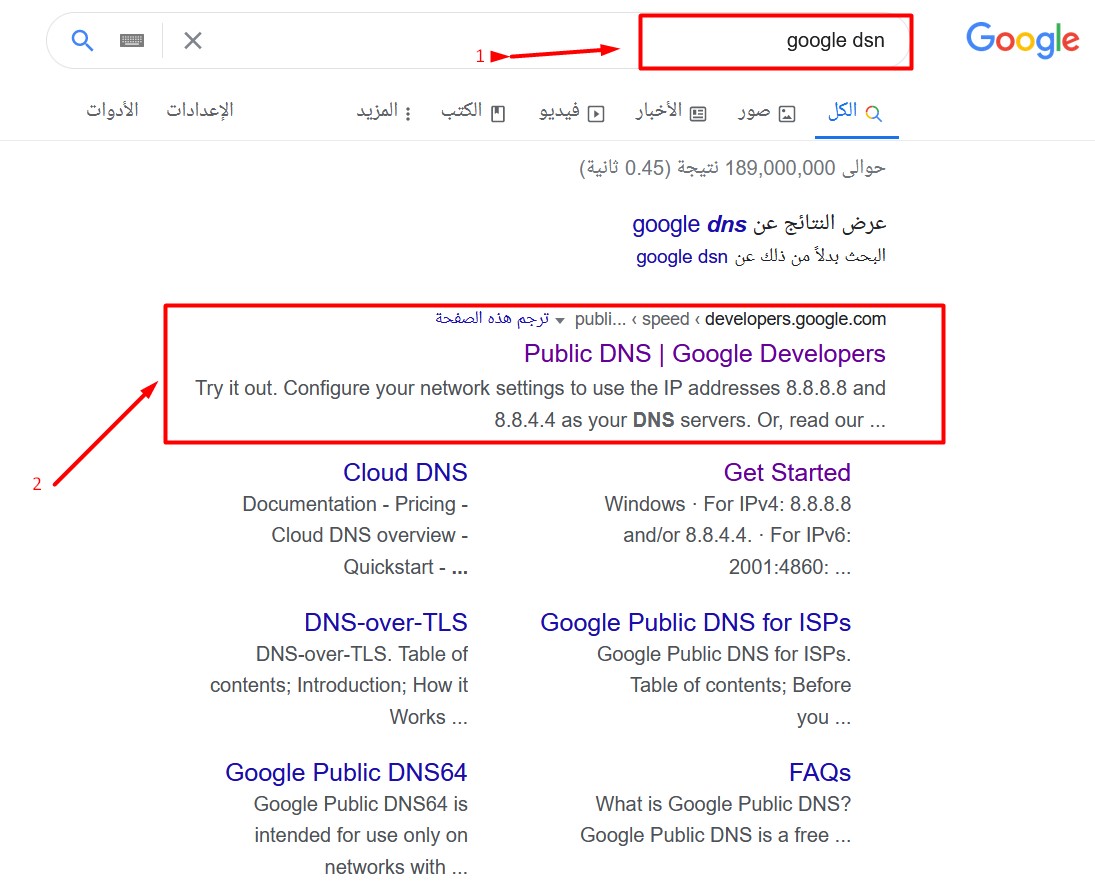Switch to the صور (Images) tab
The height and width of the screenshot is (892, 1095).
tap(767, 112)
